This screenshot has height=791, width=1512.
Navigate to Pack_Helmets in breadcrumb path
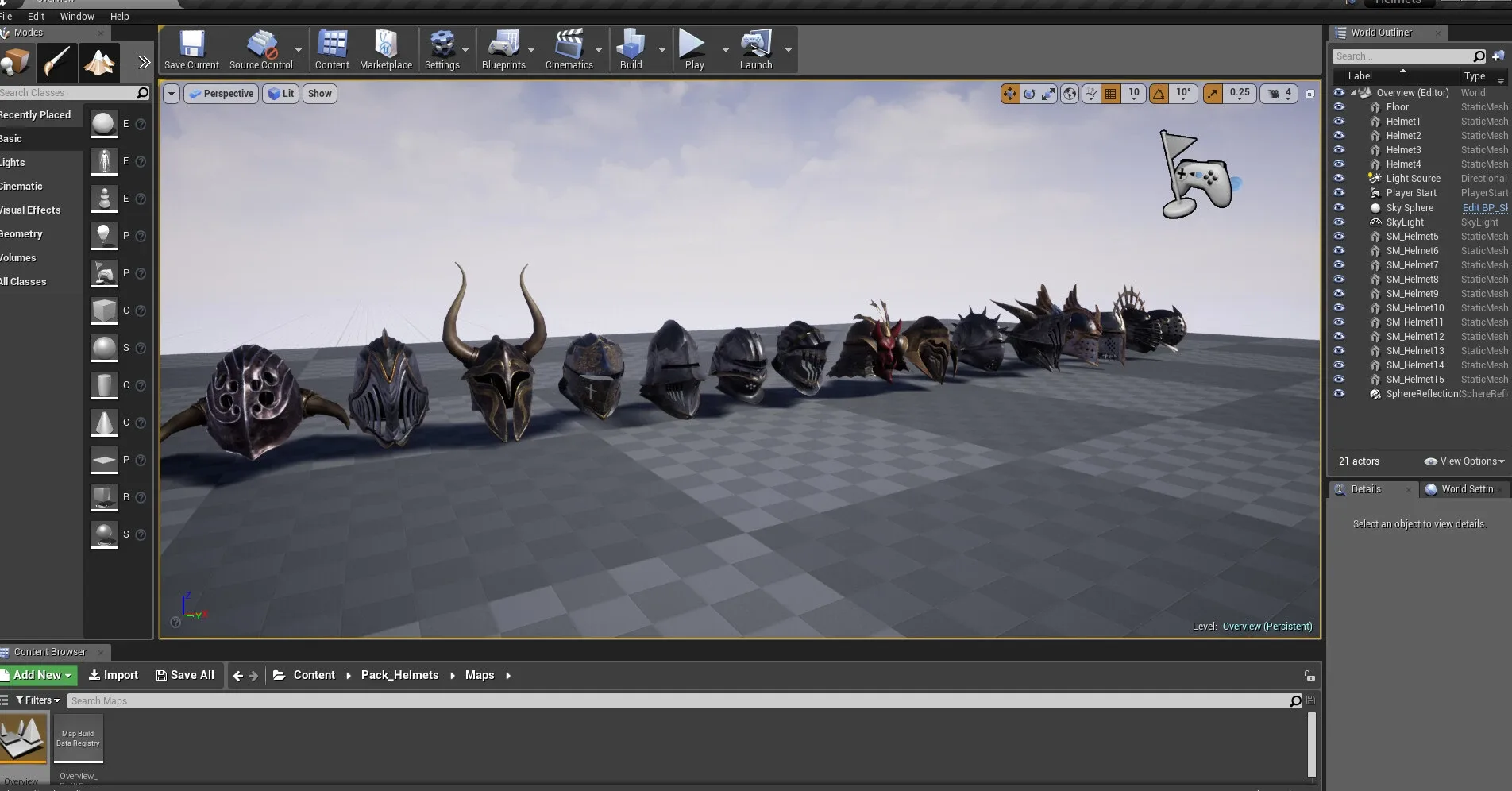tap(399, 675)
